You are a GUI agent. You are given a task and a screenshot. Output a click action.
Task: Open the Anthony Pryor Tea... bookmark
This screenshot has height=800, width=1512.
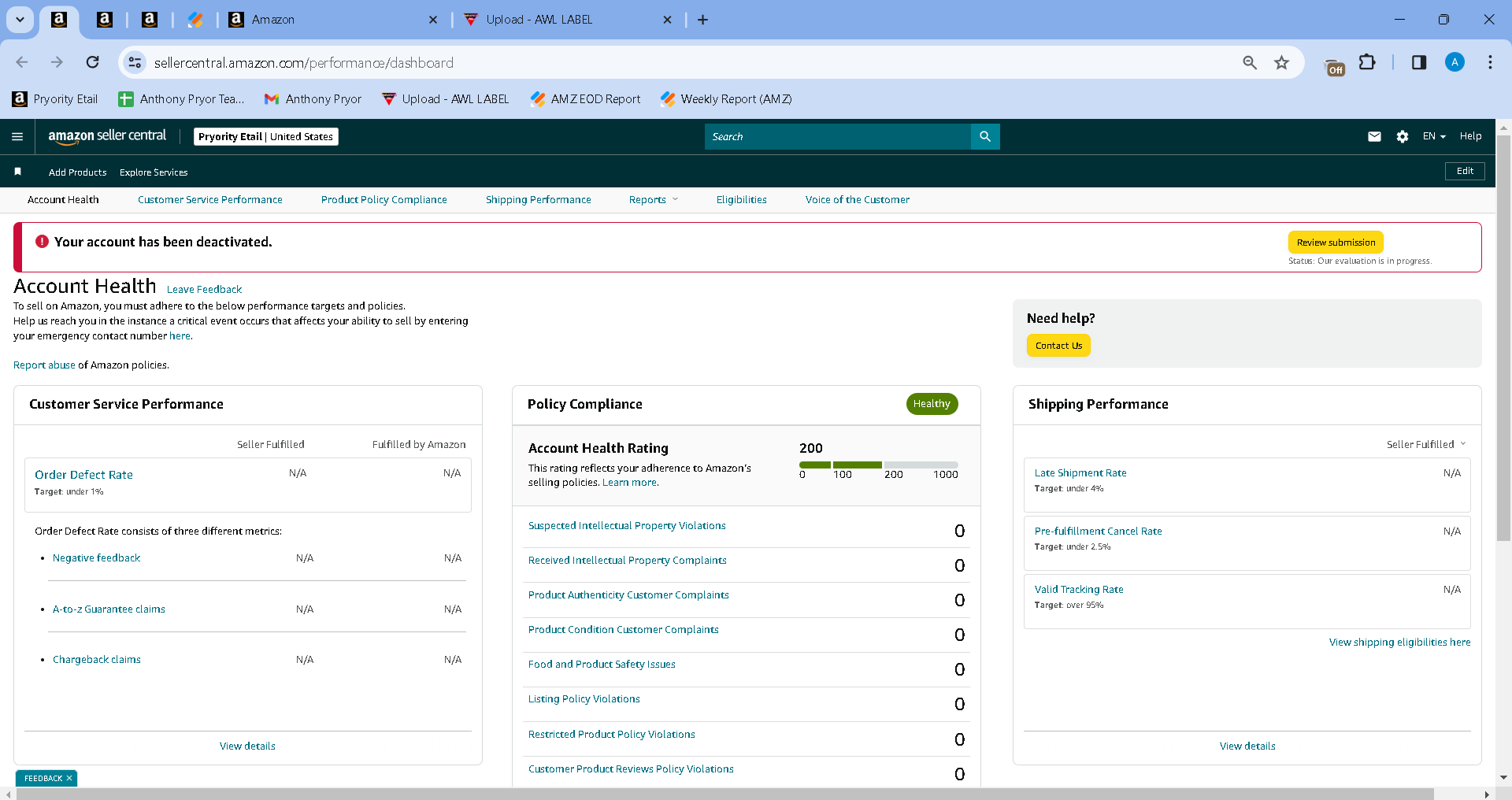coord(181,98)
